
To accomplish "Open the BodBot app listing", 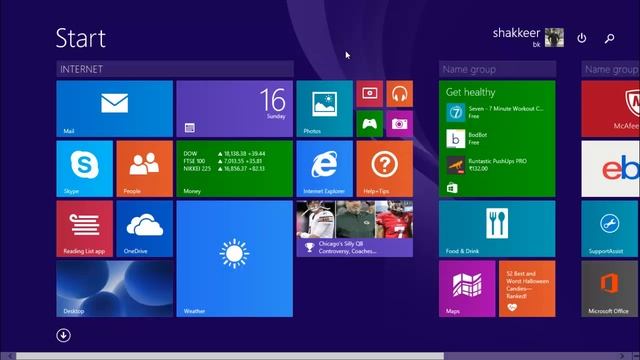I will 467,138.
